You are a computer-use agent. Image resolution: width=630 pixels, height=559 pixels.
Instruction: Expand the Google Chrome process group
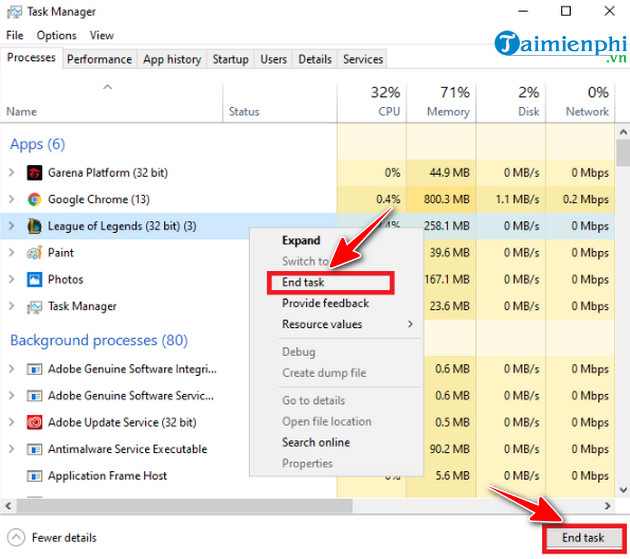12,199
